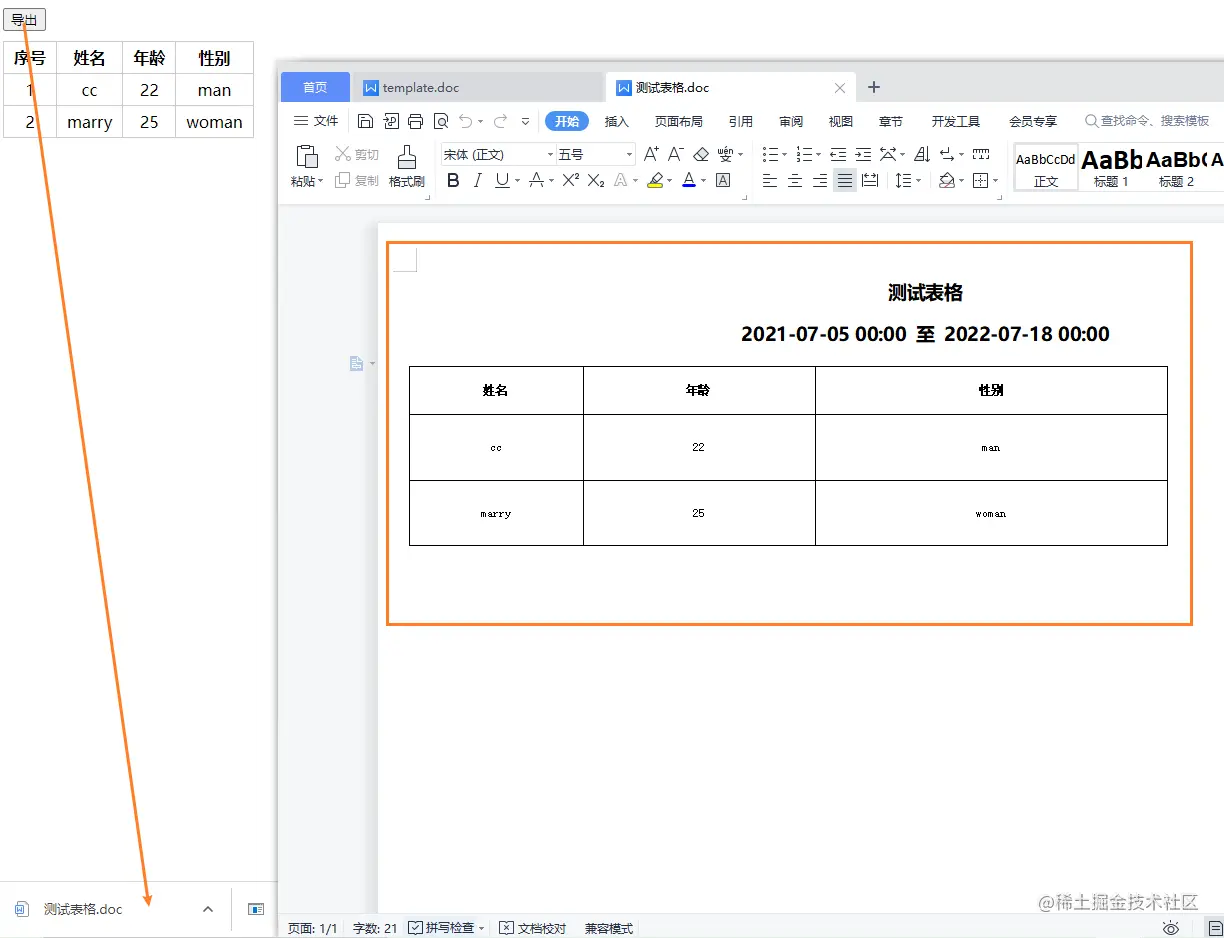Click the sort A-Z icon
Viewport: 1224px width, 938px height.
pyautogui.click(x=922, y=154)
